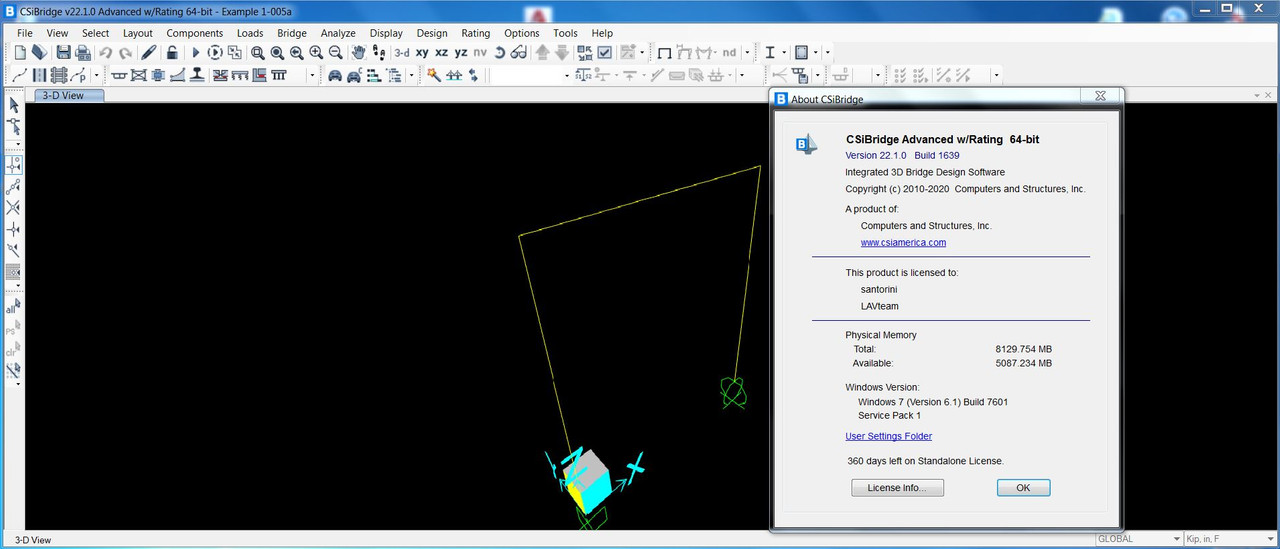The height and width of the screenshot is (549, 1280).
Task: Click '360 days left on Standalone License.' text
Action: [925, 461]
